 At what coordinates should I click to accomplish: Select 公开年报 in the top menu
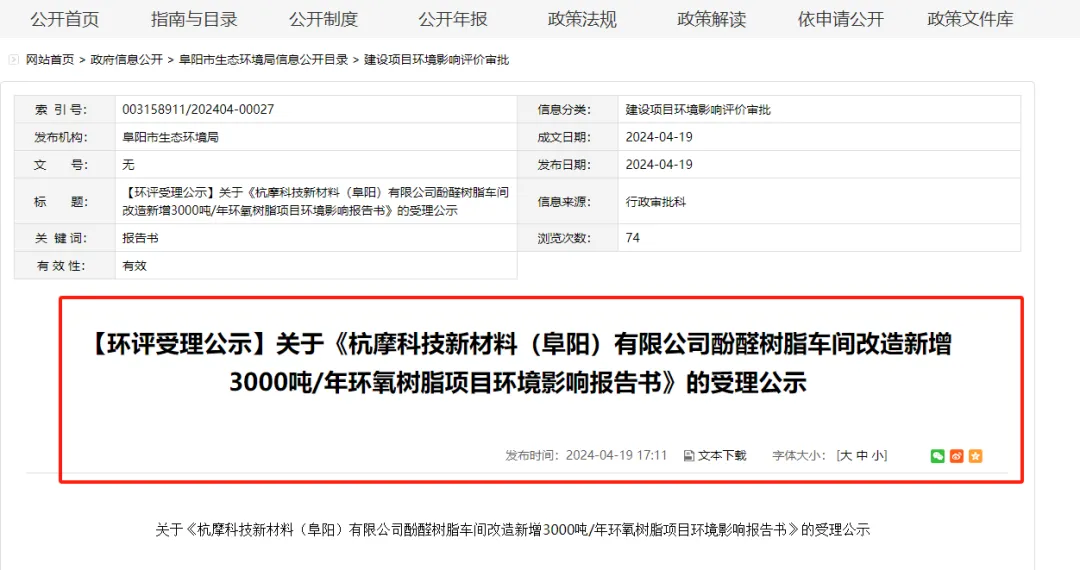coord(453,19)
